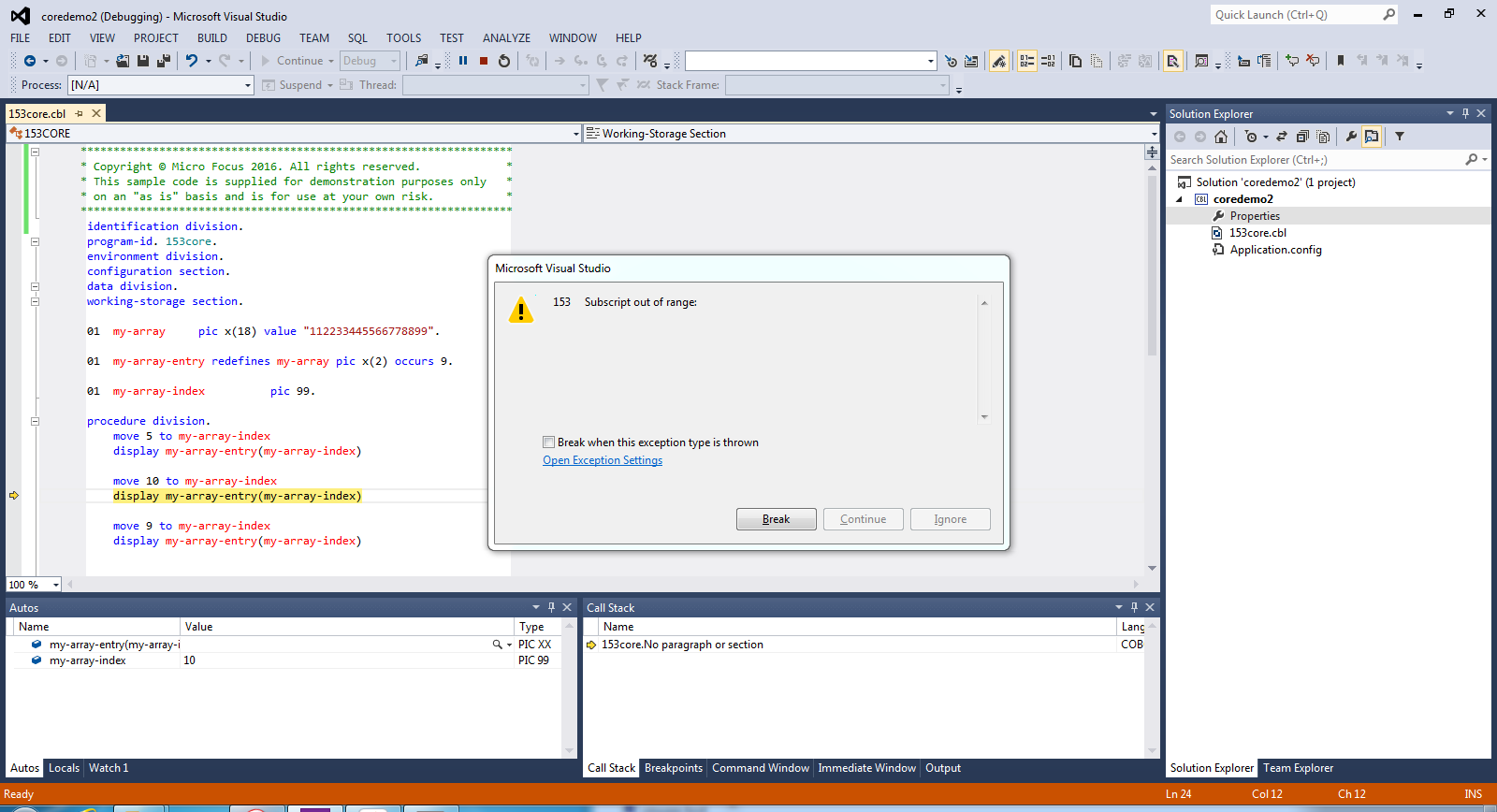
Task: Open the DEBUG menu
Action: tap(263, 38)
